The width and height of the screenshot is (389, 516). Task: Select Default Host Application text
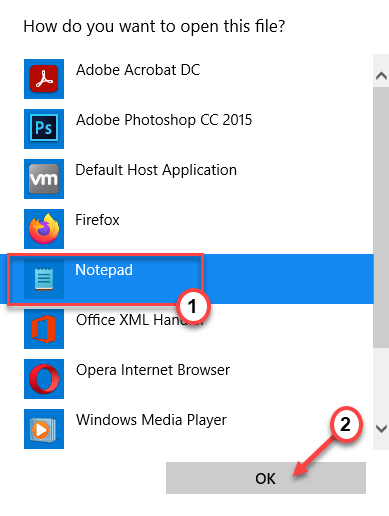click(156, 170)
